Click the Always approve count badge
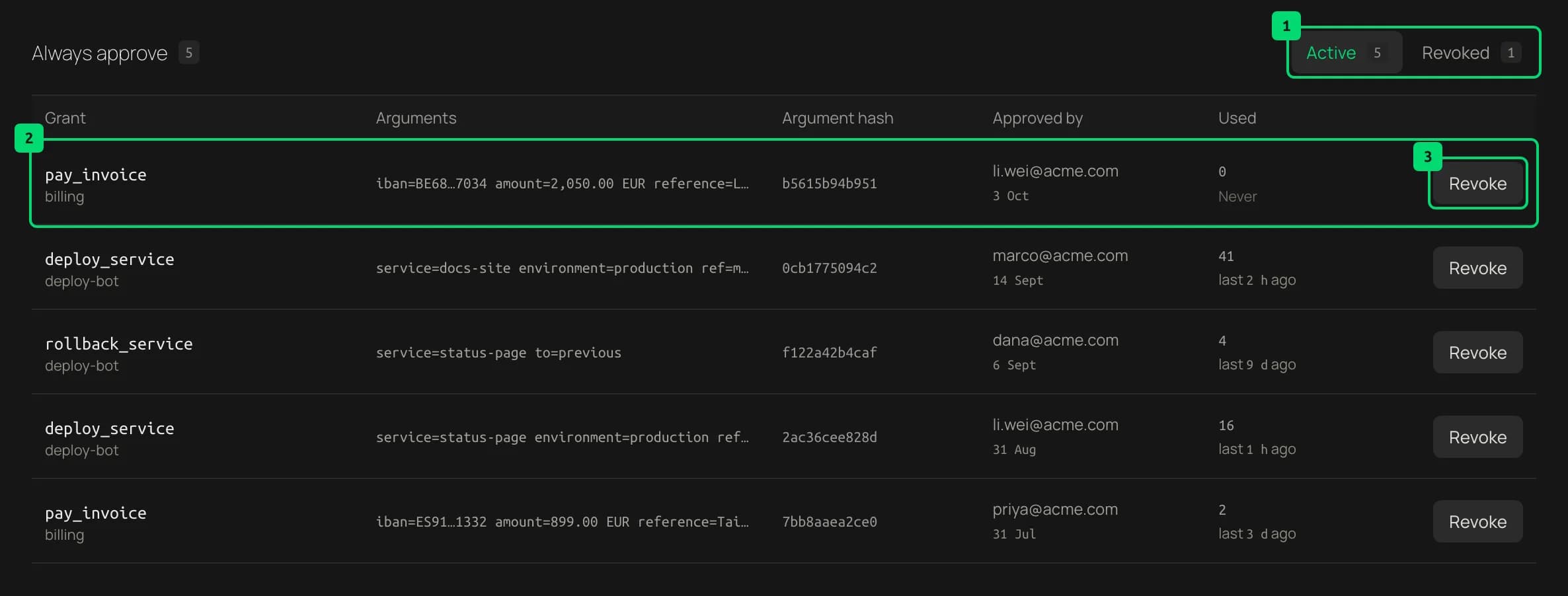Screen dimensions: 1568x596 point(188,52)
